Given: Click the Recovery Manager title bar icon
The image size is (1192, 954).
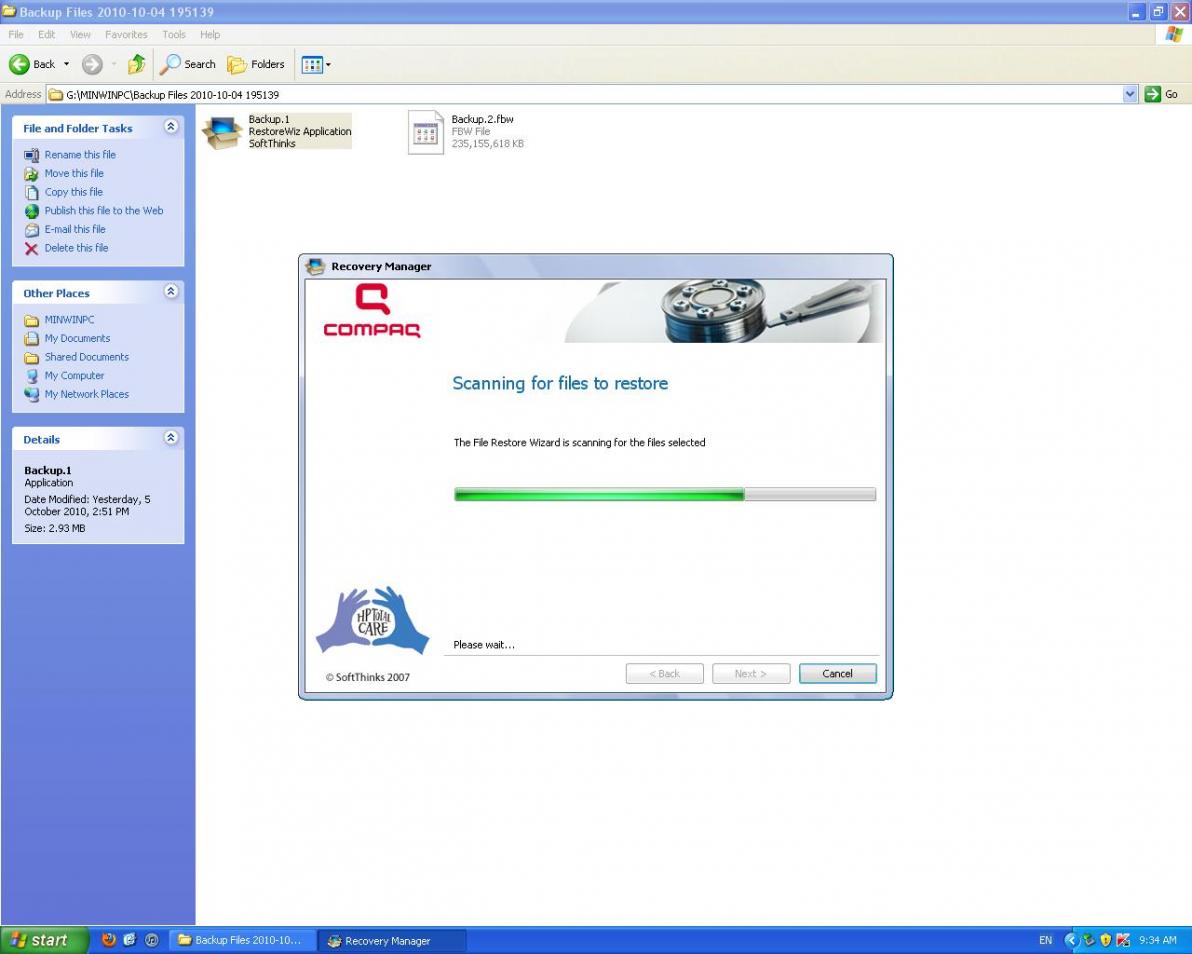Looking at the screenshot, I should click(315, 266).
